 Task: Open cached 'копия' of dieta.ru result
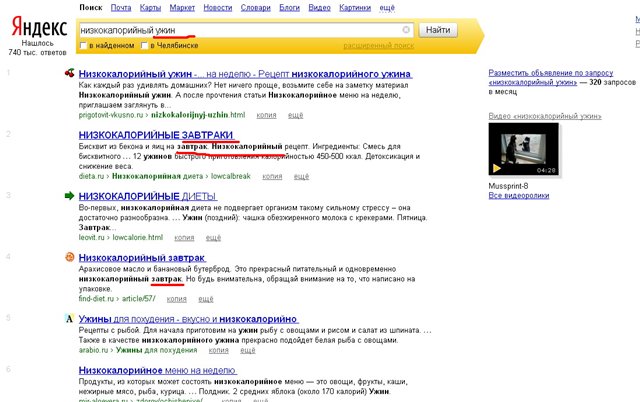tap(272, 176)
